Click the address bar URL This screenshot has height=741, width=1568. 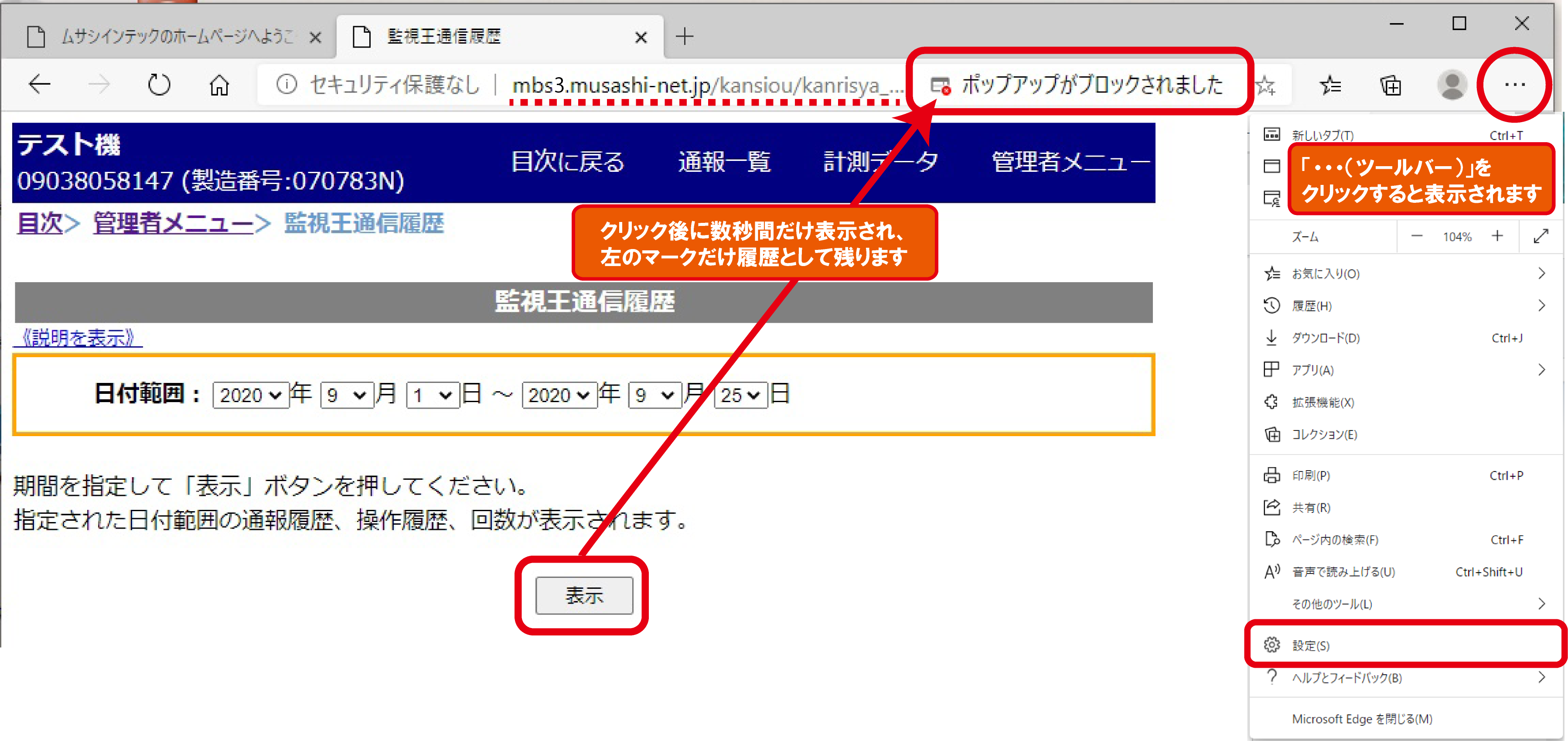click(707, 86)
